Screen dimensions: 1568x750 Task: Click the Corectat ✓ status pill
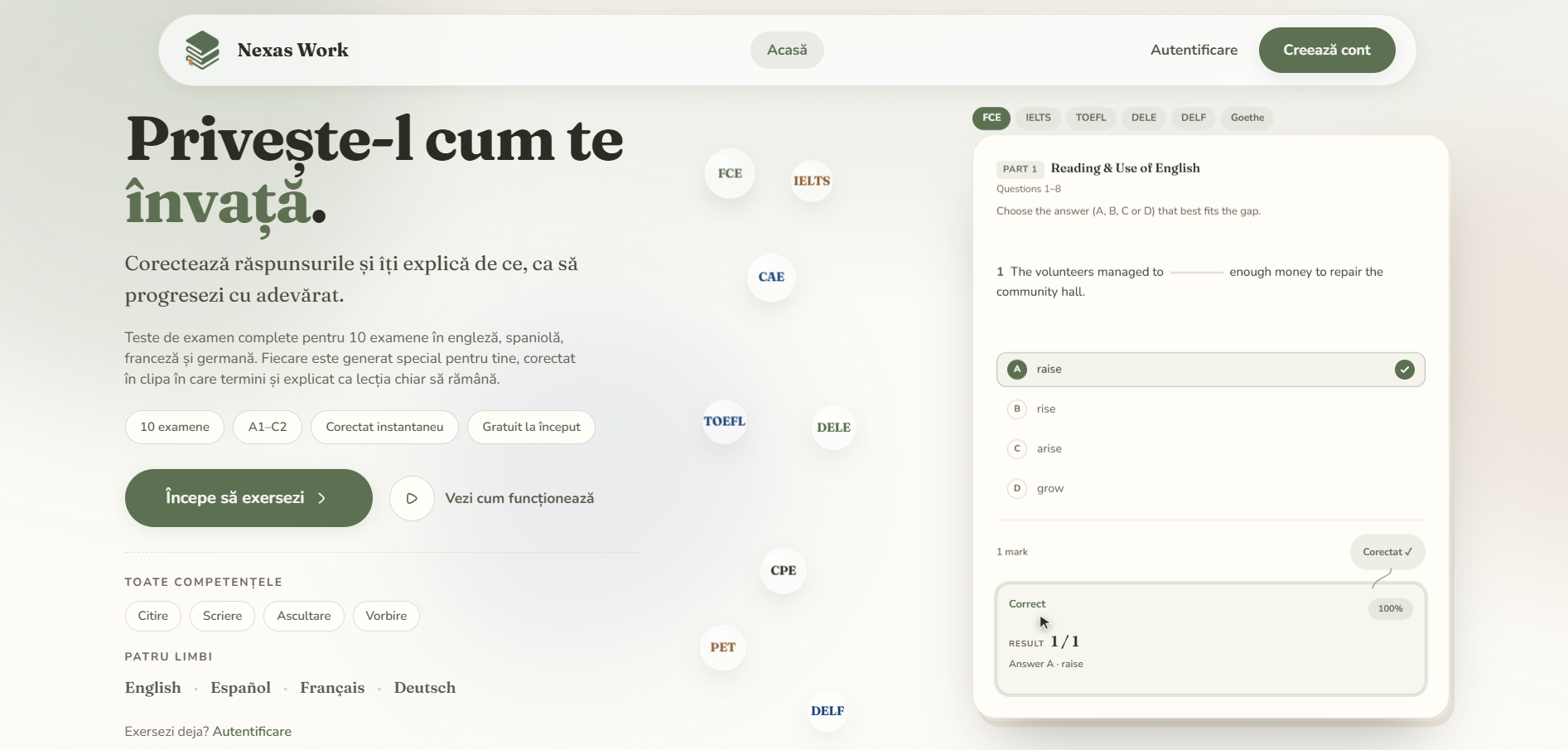tap(1387, 552)
